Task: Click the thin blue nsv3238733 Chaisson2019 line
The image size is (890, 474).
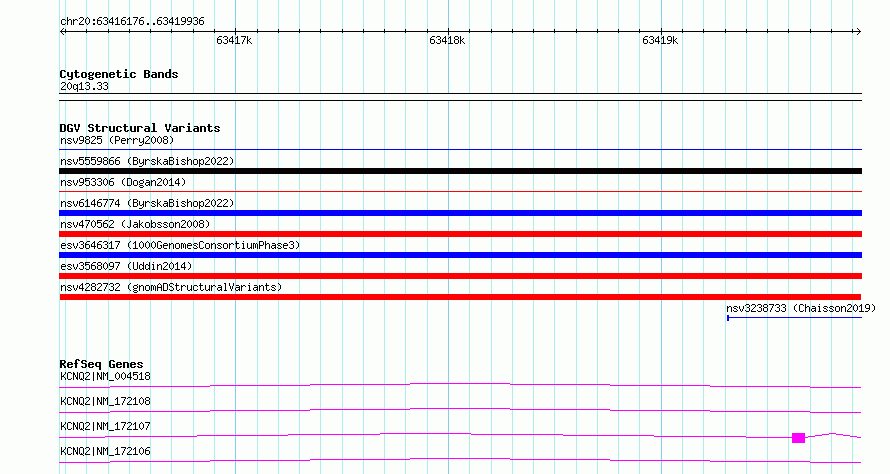Action: tap(795, 318)
